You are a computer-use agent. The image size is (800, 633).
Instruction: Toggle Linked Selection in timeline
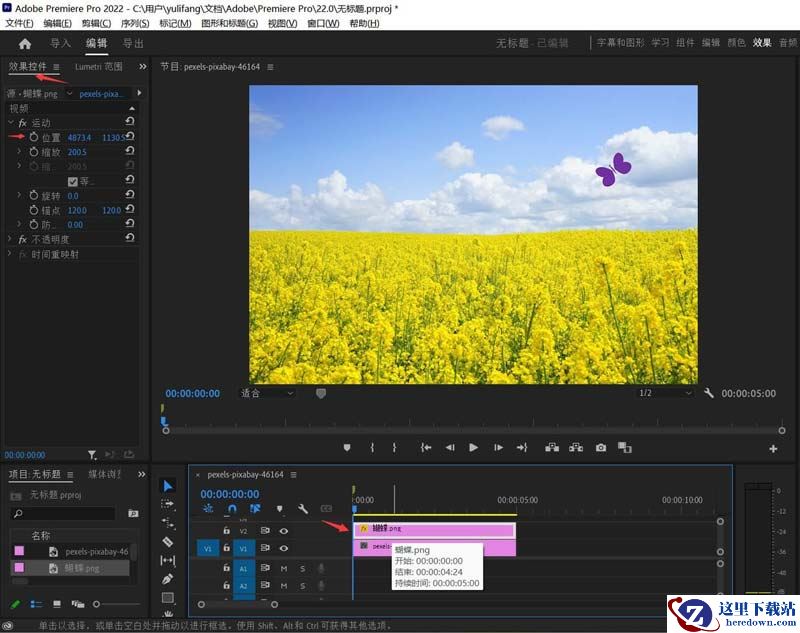click(255, 509)
